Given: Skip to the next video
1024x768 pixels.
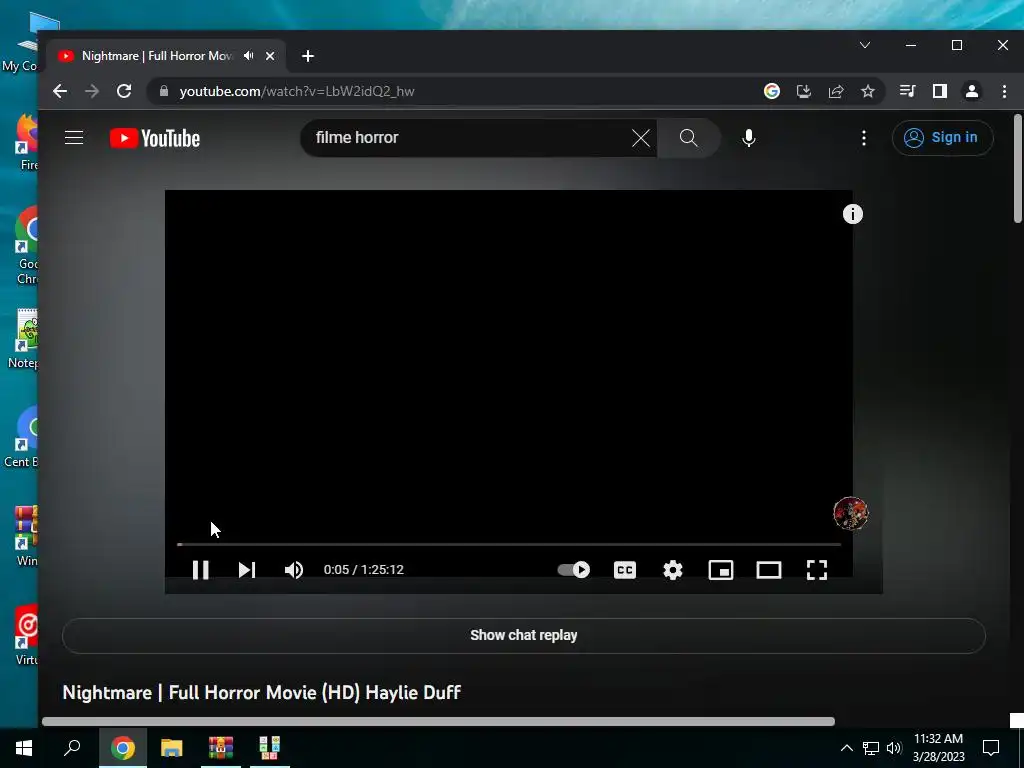Looking at the screenshot, I should click(x=247, y=570).
